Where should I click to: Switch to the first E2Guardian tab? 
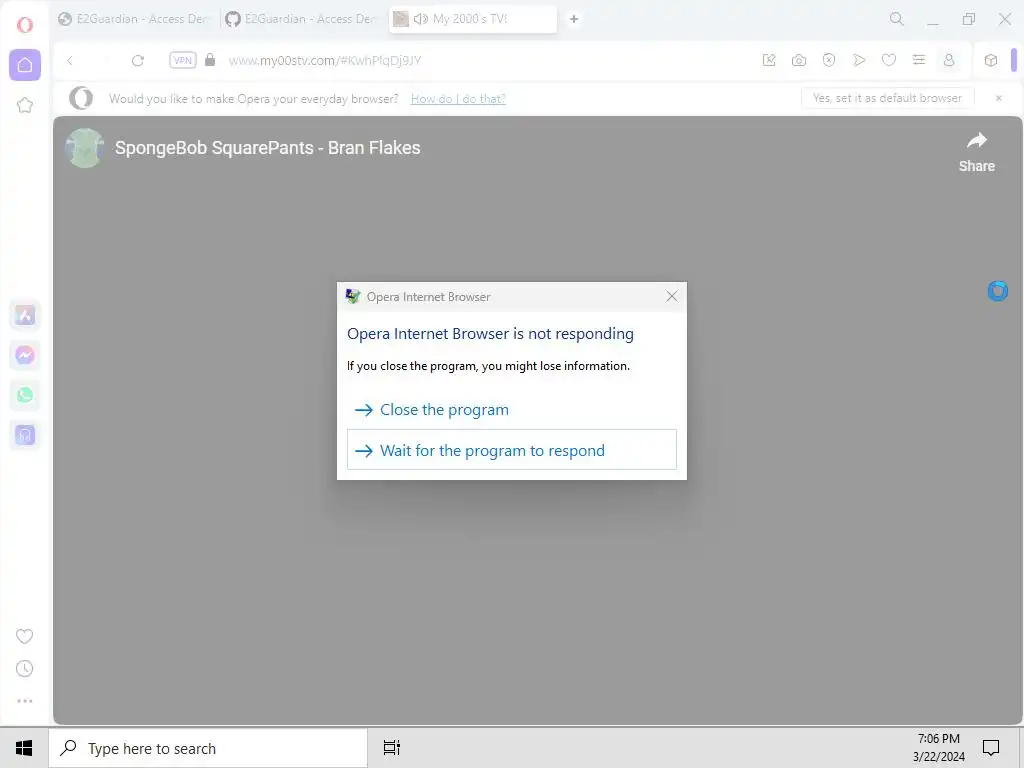pyautogui.click(x=136, y=19)
